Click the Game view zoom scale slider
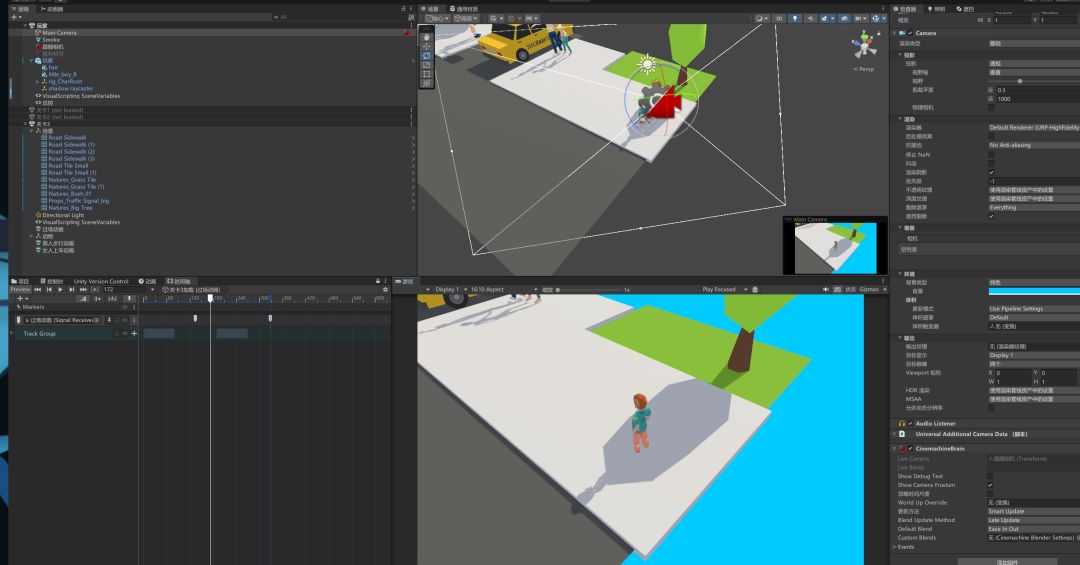1080x565 pixels. (x=589, y=290)
